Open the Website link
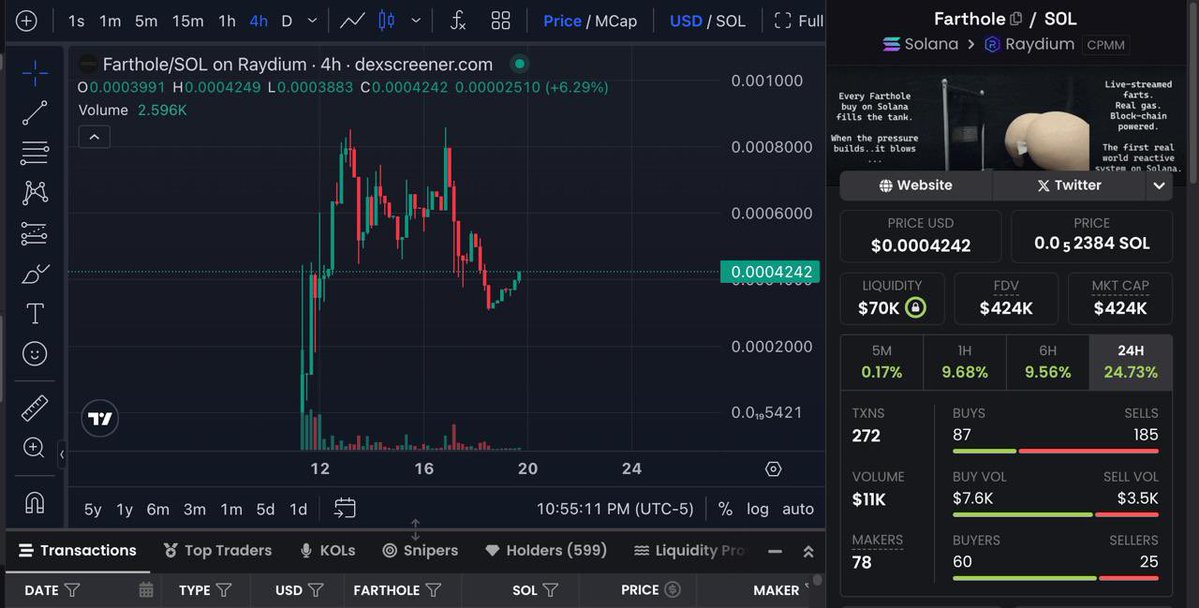This screenshot has width=1199, height=608. [x=915, y=185]
